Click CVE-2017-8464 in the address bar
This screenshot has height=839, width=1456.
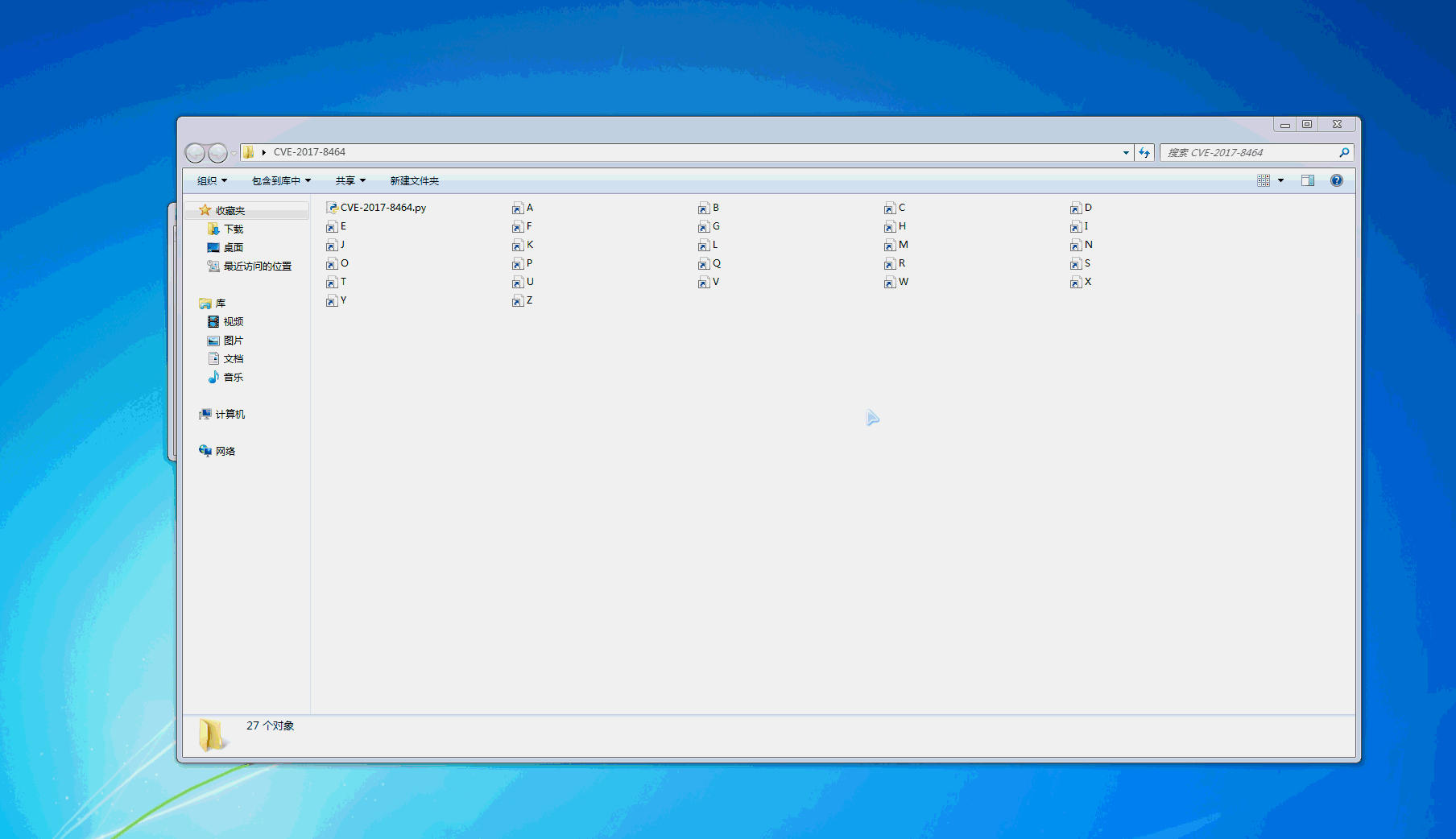click(309, 151)
